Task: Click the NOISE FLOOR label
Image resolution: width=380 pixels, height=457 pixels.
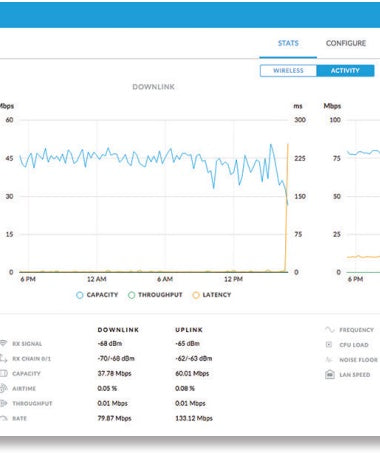Action: point(358,360)
